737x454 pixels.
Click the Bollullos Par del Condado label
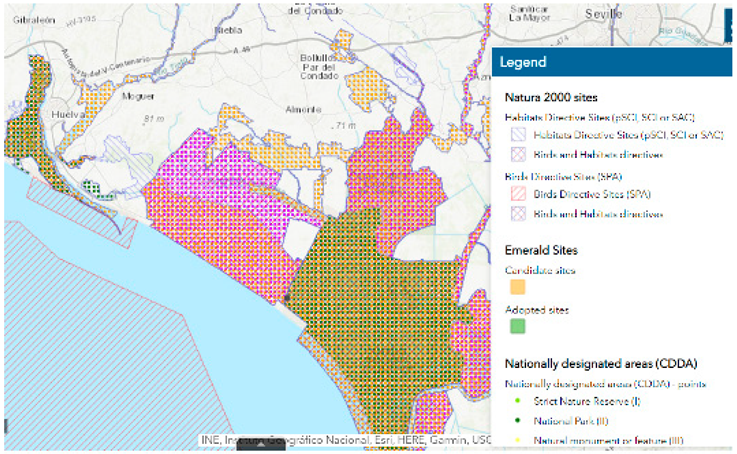[x=319, y=67]
